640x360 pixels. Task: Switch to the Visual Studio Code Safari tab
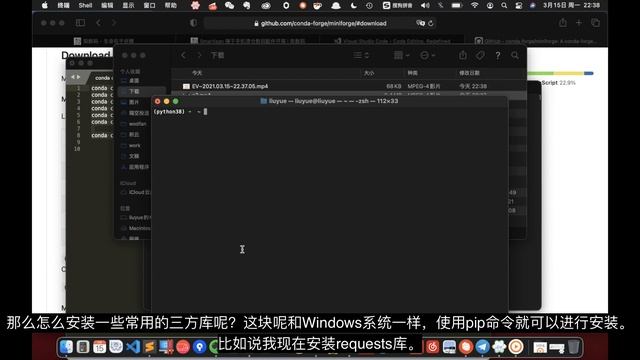[x=392, y=41]
